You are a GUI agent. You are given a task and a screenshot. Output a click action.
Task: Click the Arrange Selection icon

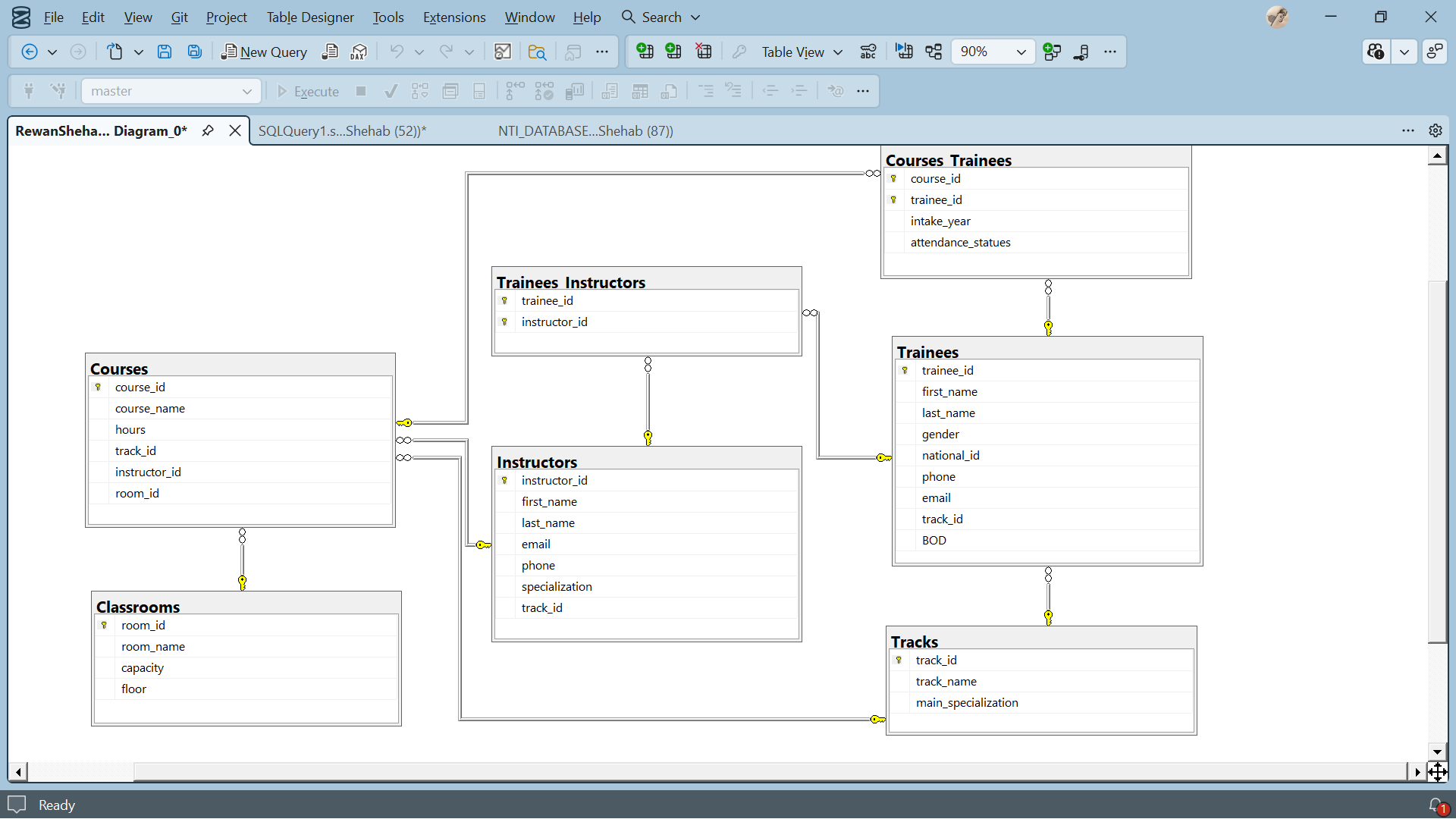(x=904, y=52)
